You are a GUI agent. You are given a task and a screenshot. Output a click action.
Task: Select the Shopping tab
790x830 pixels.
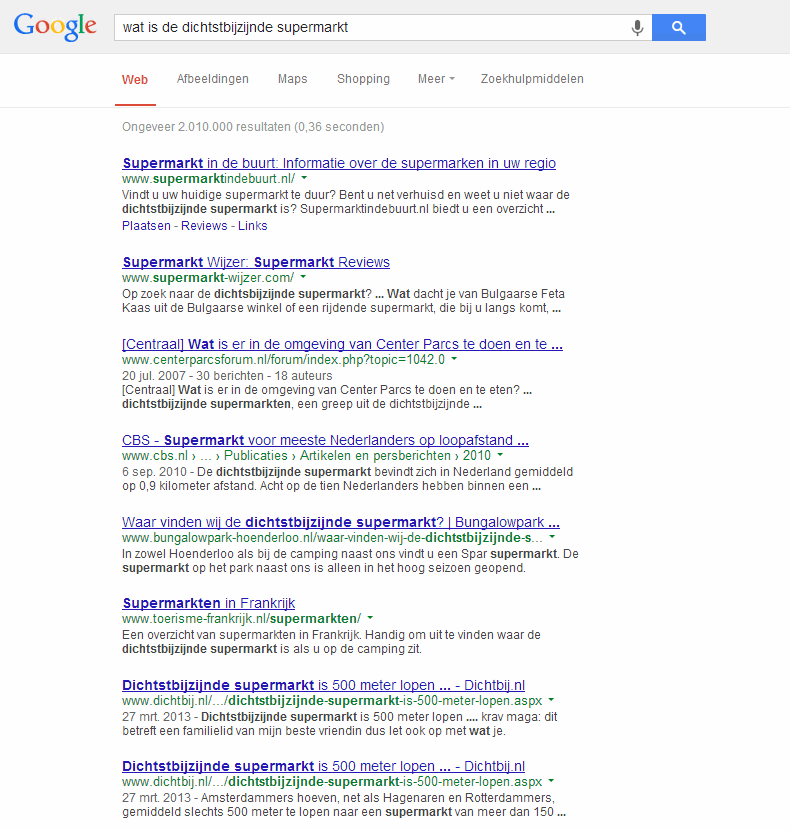point(363,79)
